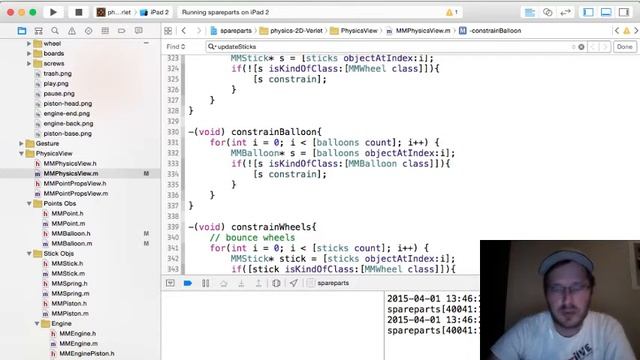Click spareparts in jump bar
Viewport: 640px width, 360px height.
pos(231,31)
